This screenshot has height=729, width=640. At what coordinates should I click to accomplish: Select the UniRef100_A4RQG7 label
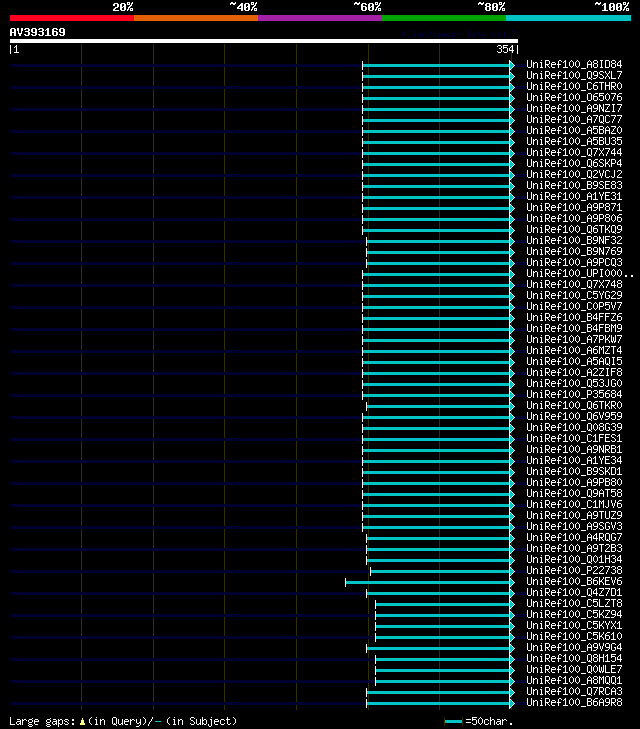574,537
